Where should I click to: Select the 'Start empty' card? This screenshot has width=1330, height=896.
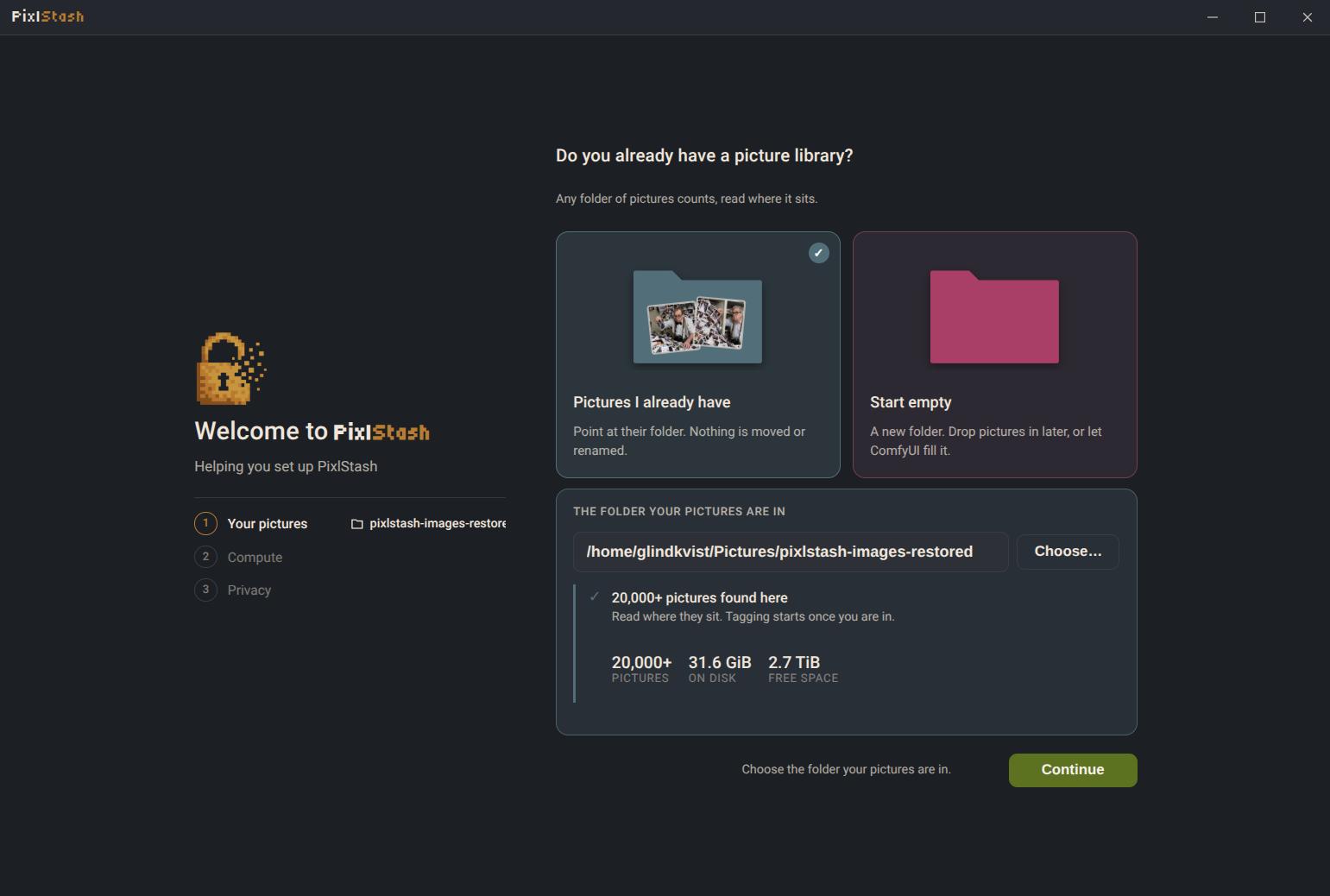(x=994, y=354)
